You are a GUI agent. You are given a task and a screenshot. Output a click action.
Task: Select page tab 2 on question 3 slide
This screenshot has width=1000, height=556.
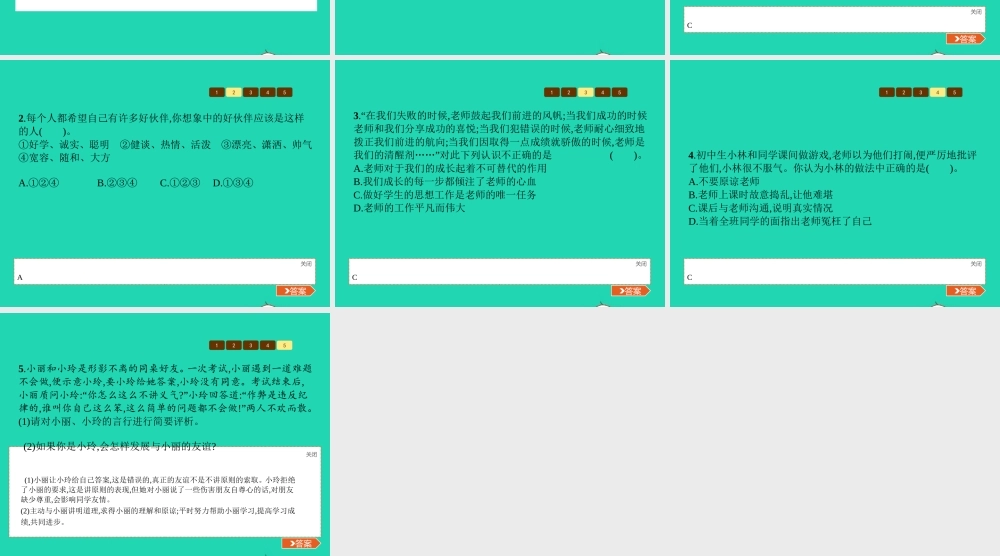tap(569, 92)
